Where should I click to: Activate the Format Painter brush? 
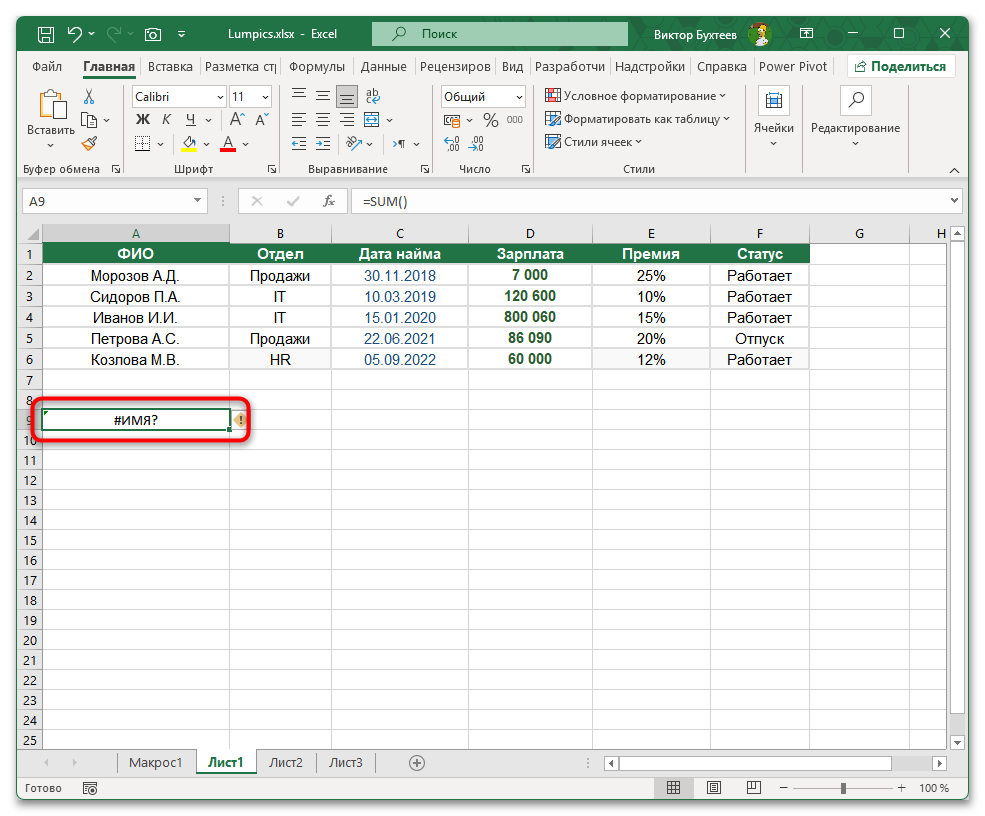89,144
